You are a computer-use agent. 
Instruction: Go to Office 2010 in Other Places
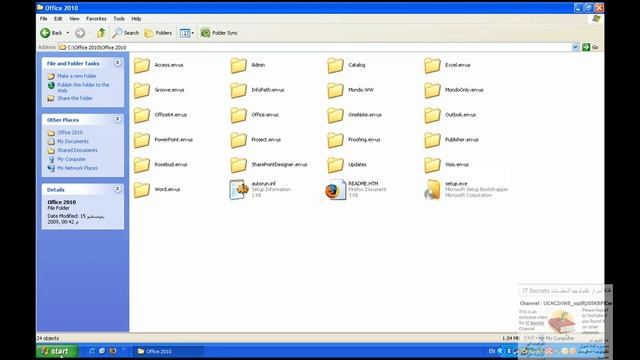[70, 133]
